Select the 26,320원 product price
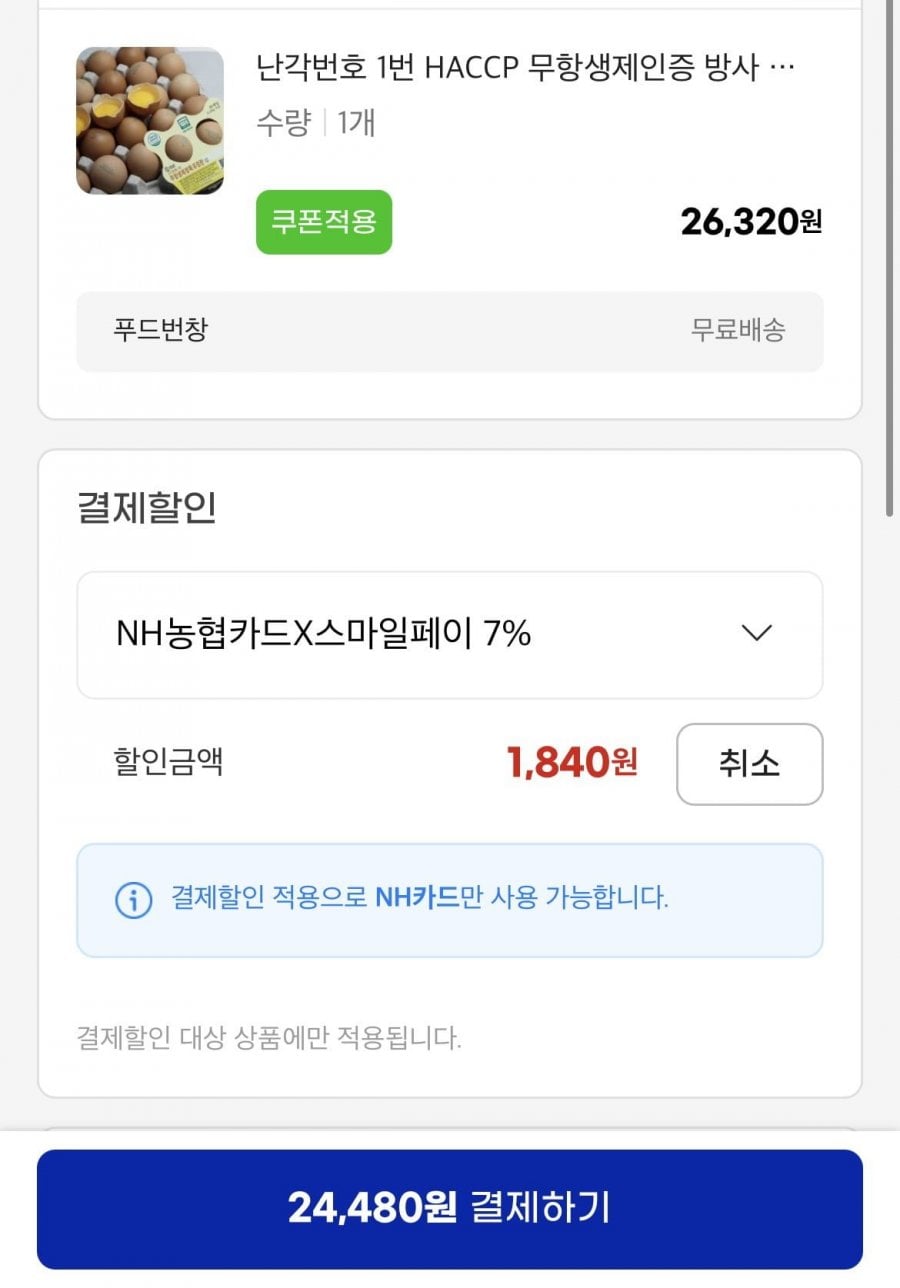Screen dimensions: 900x1288 tap(751, 222)
